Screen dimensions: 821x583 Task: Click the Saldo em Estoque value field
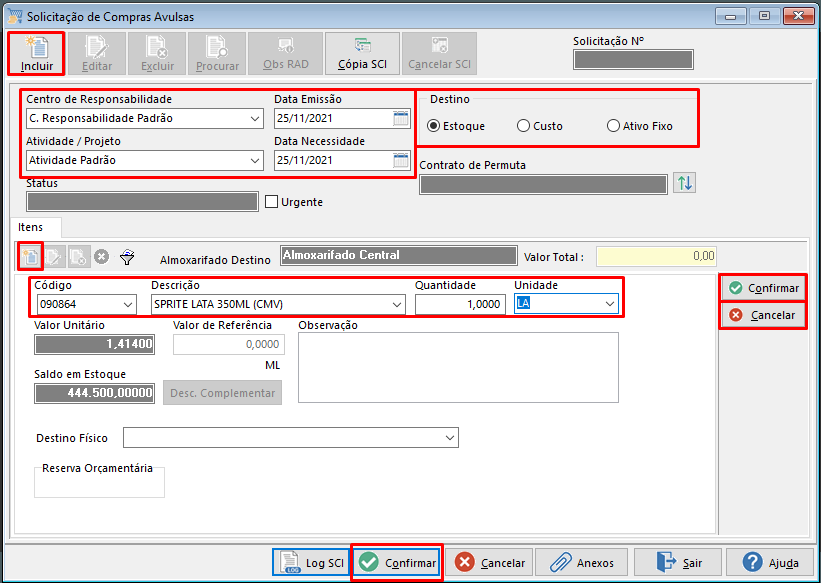pos(94,393)
